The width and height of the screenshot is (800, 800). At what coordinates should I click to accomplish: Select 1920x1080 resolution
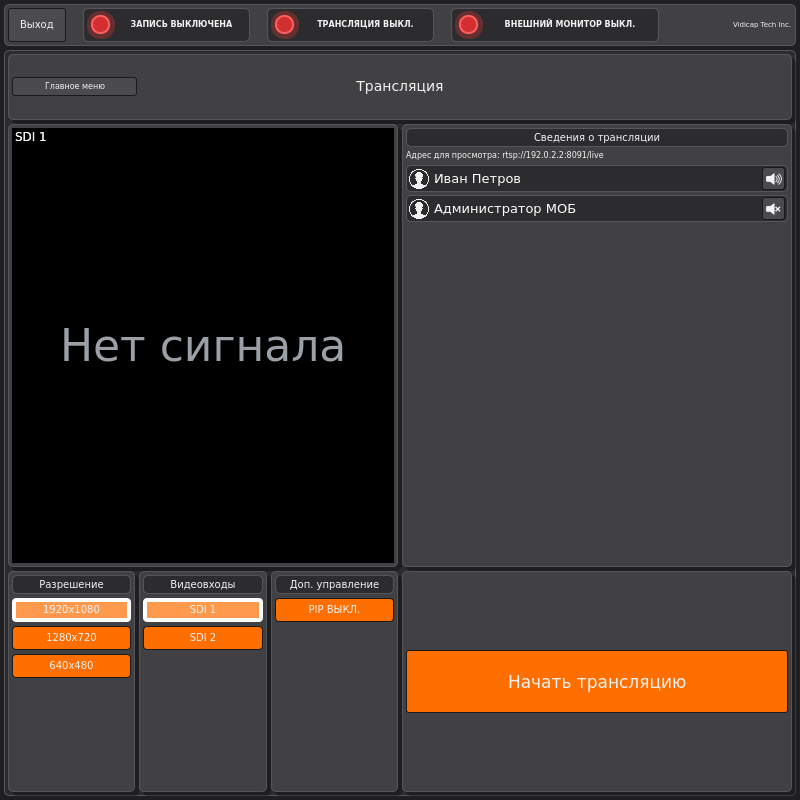tap(71, 610)
